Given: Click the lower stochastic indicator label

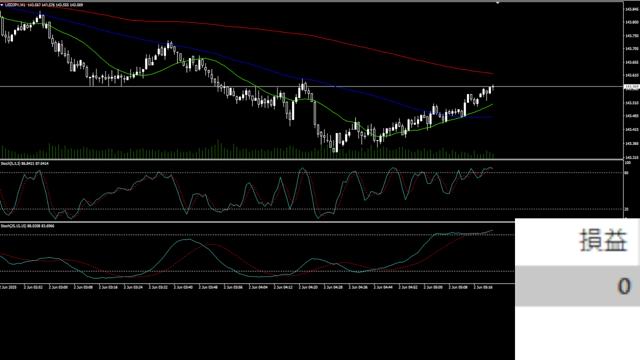Looking at the screenshot, I should click(x=27, y=226).
